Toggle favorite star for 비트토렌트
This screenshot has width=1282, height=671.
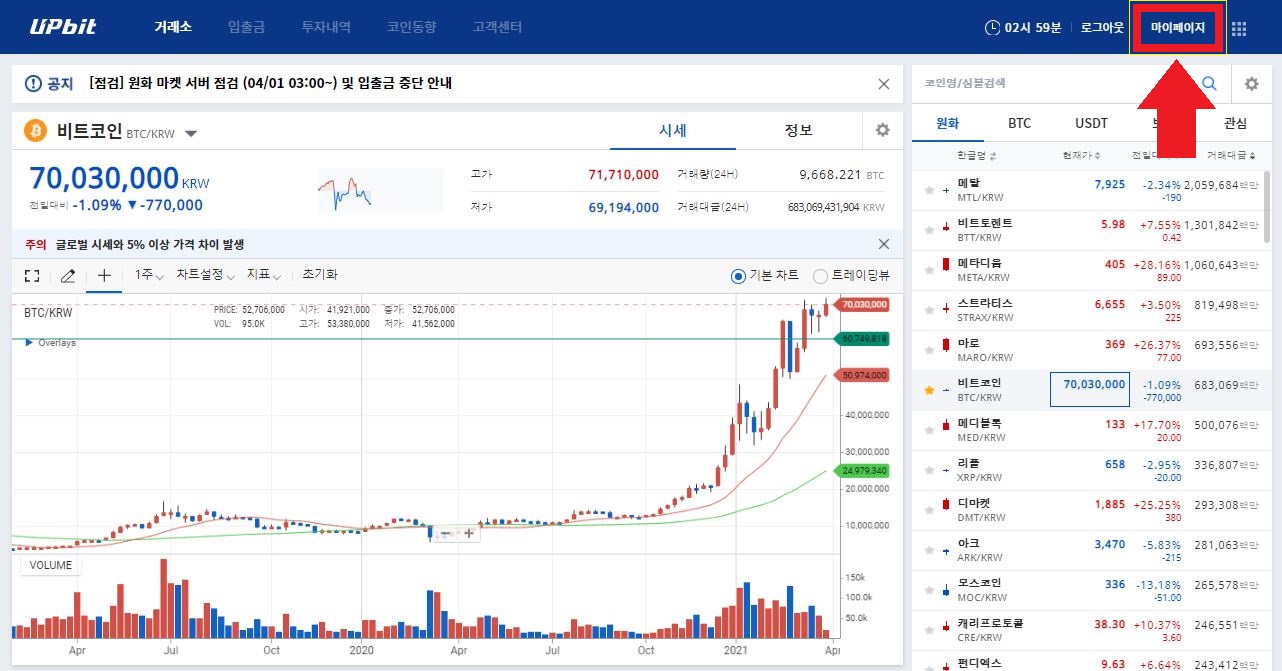click(x=929, y=230)
